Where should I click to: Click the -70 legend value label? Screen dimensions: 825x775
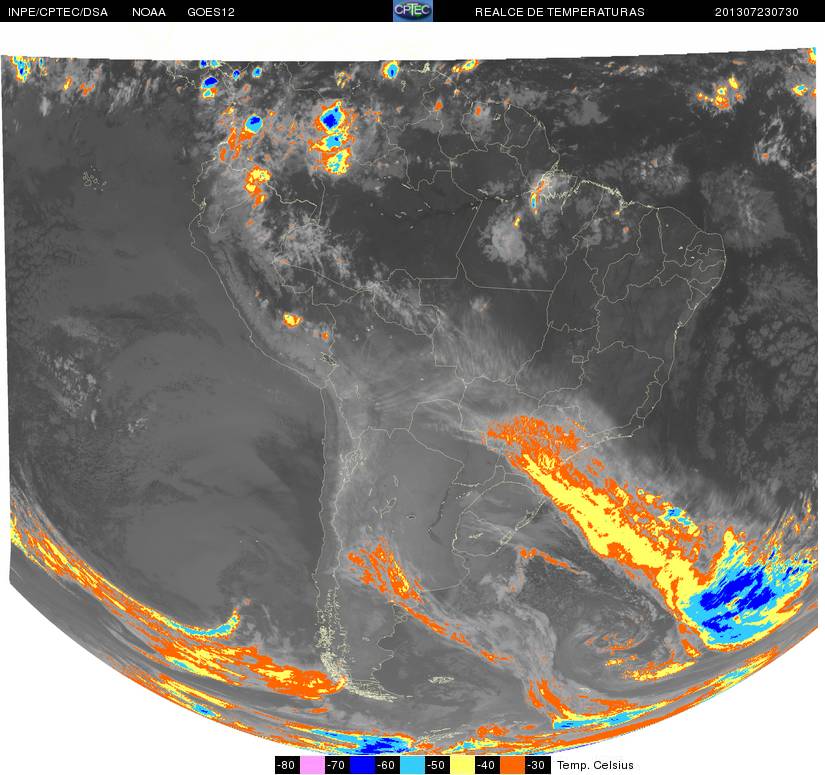pyautogui.click(x=337, y=765)
